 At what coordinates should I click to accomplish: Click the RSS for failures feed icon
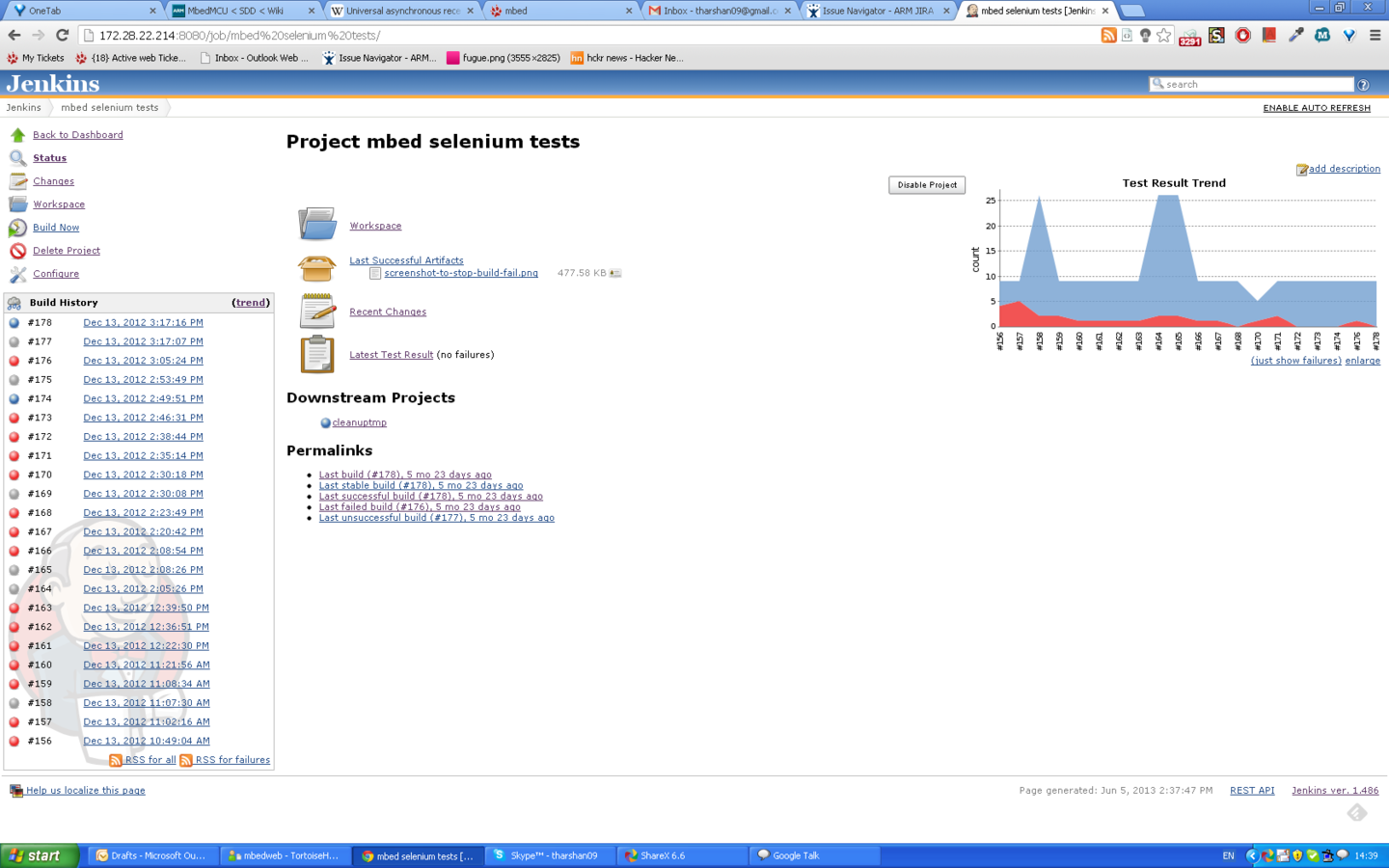pos(186,760)
